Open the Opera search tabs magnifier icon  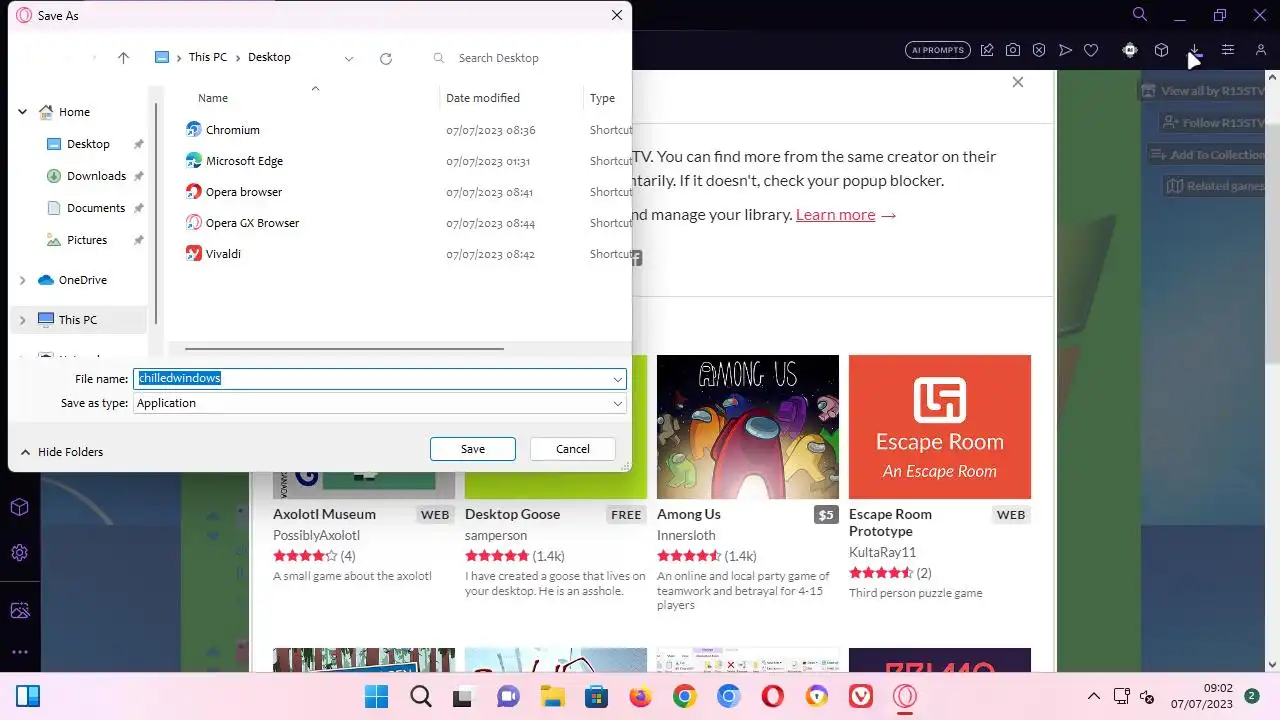coord(1140,14)
